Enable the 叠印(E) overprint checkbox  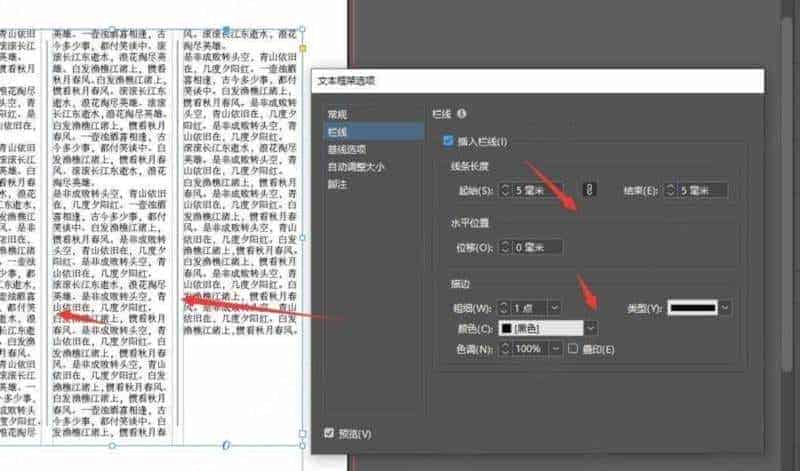pyautogui.click(x=572, y=349)
